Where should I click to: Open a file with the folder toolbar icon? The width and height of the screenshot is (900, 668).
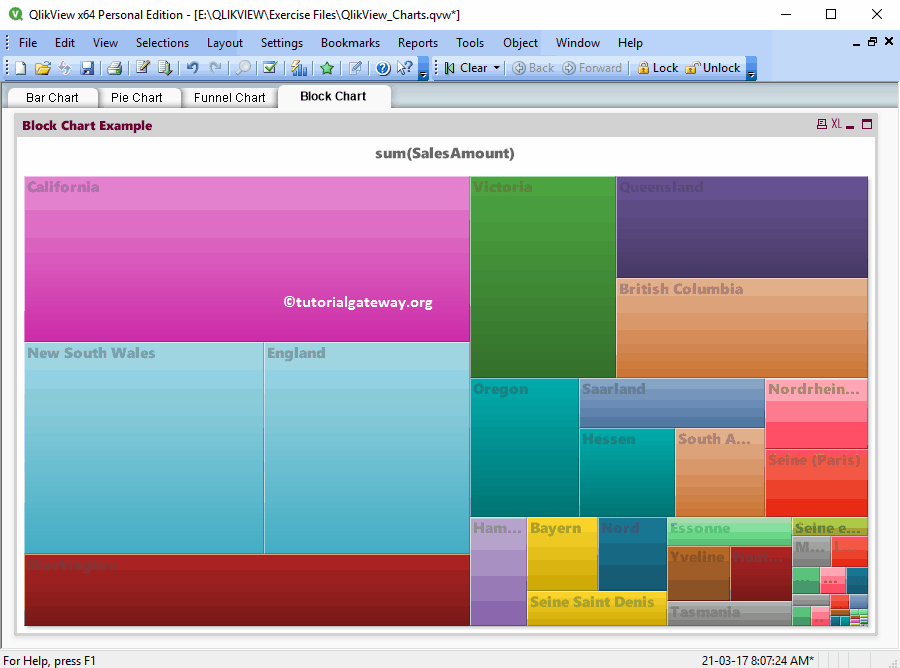point(42,67)
